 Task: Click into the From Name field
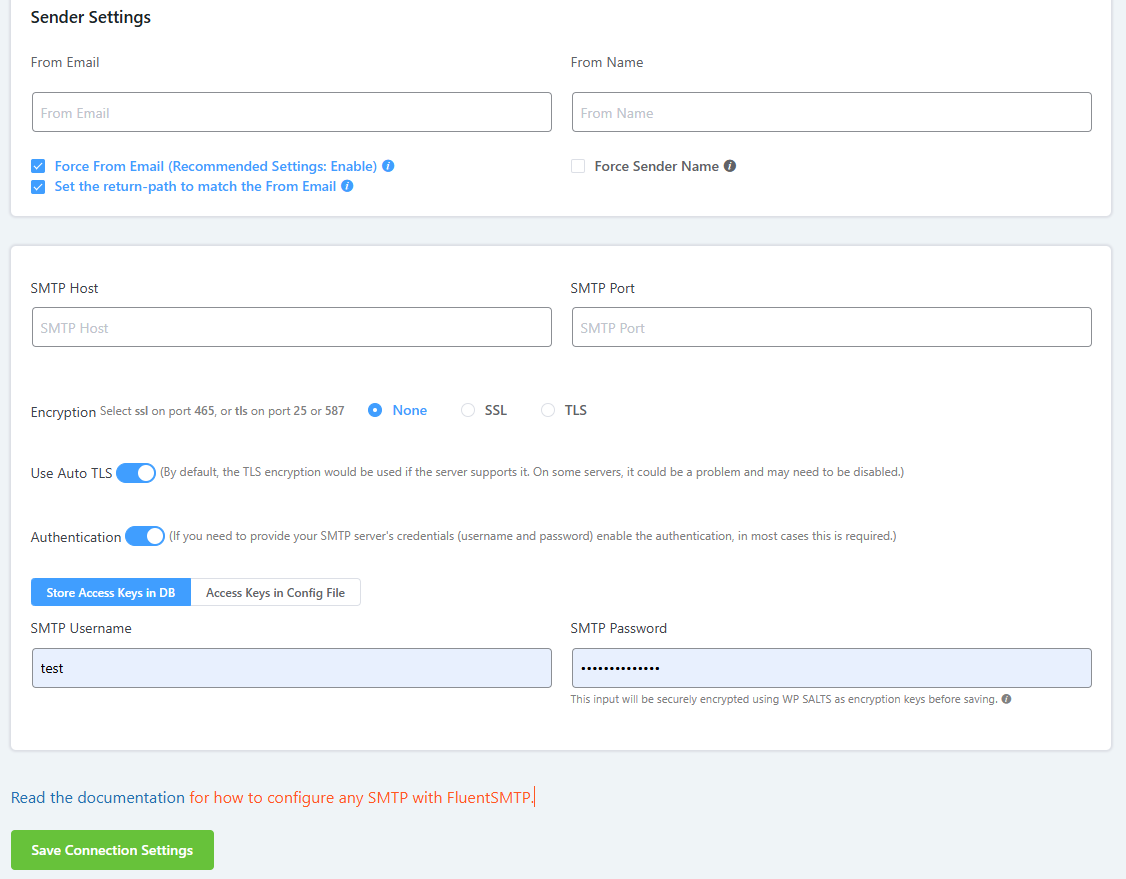831,113
